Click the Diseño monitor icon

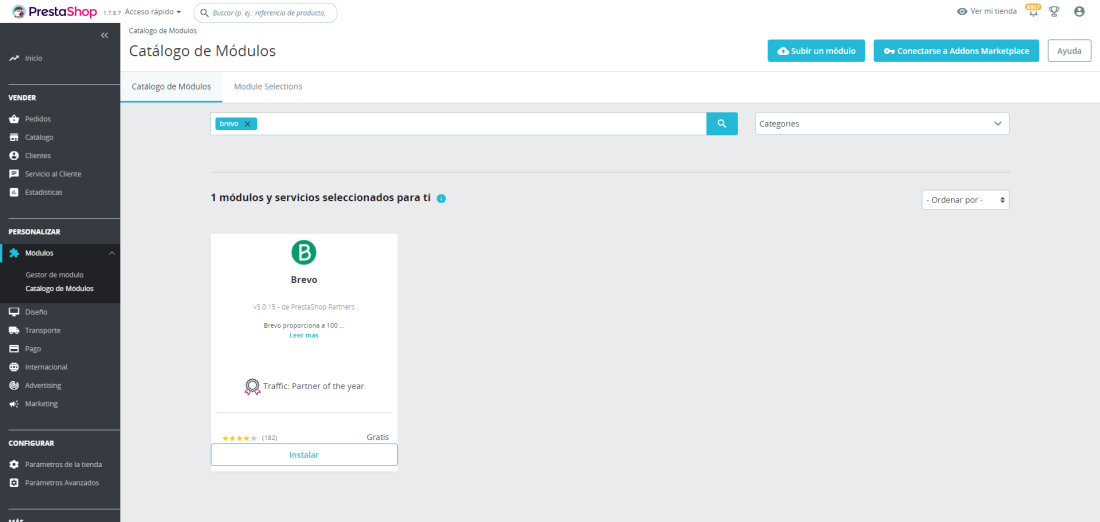tap(14, 312)
